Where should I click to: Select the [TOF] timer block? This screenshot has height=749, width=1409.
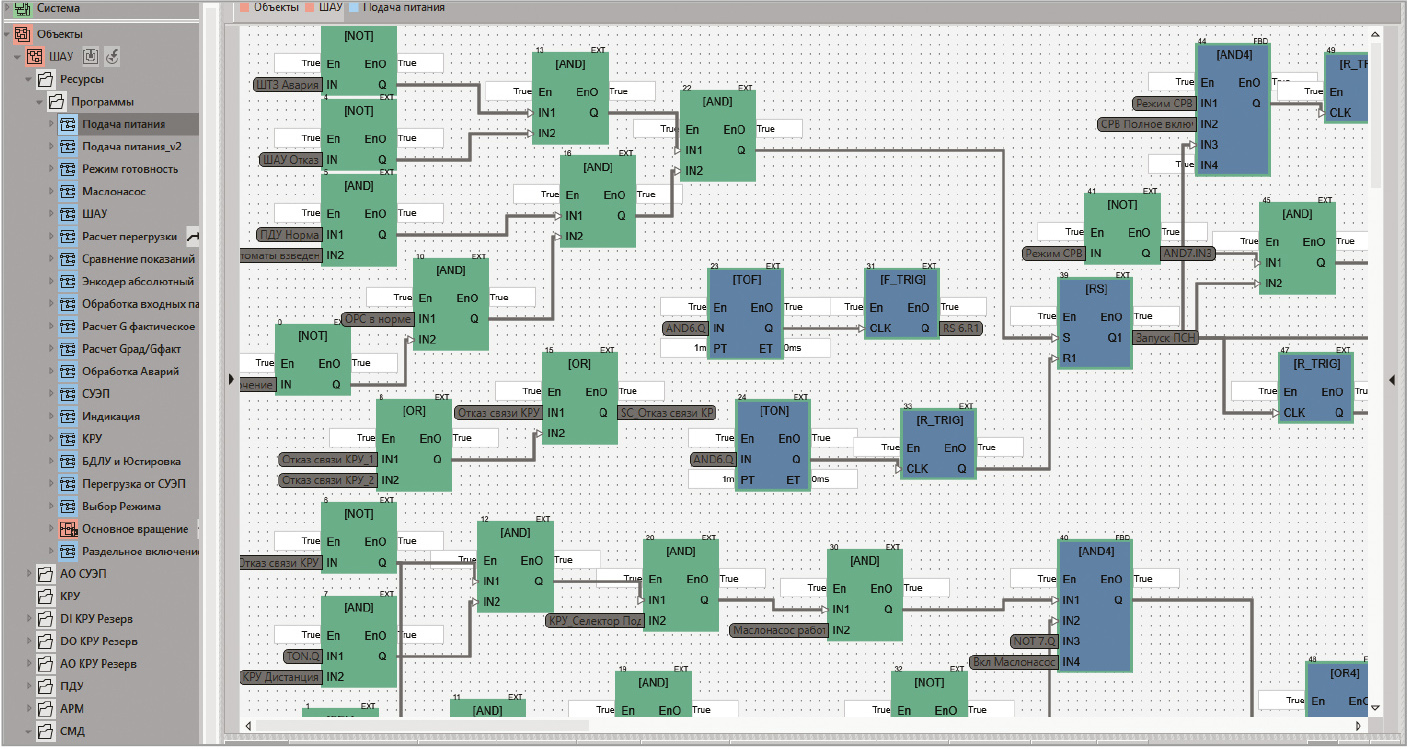(x=745, y=314)
